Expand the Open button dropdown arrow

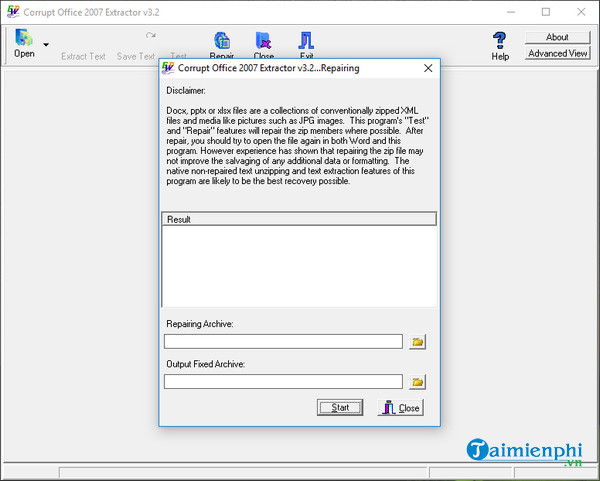point(46,45)
